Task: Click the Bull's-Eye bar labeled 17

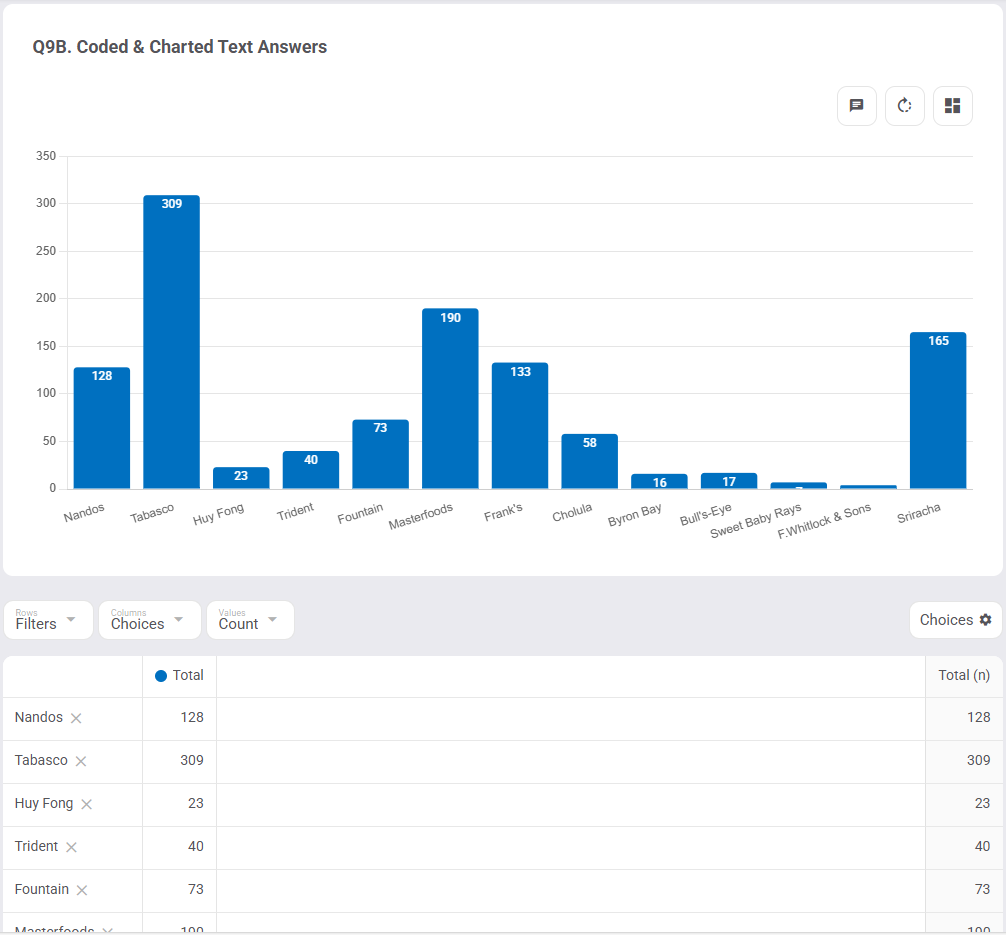Action: click(729, 481)
